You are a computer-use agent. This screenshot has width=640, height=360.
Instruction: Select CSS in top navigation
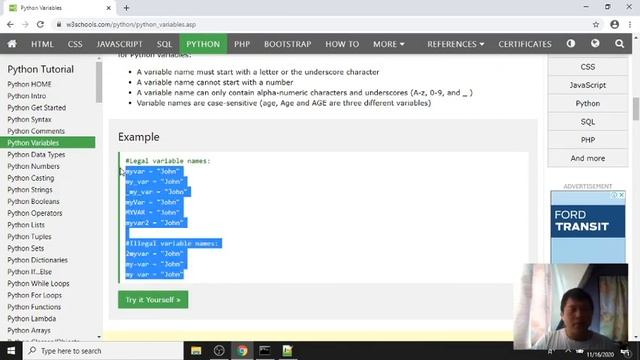click(75, 44)
